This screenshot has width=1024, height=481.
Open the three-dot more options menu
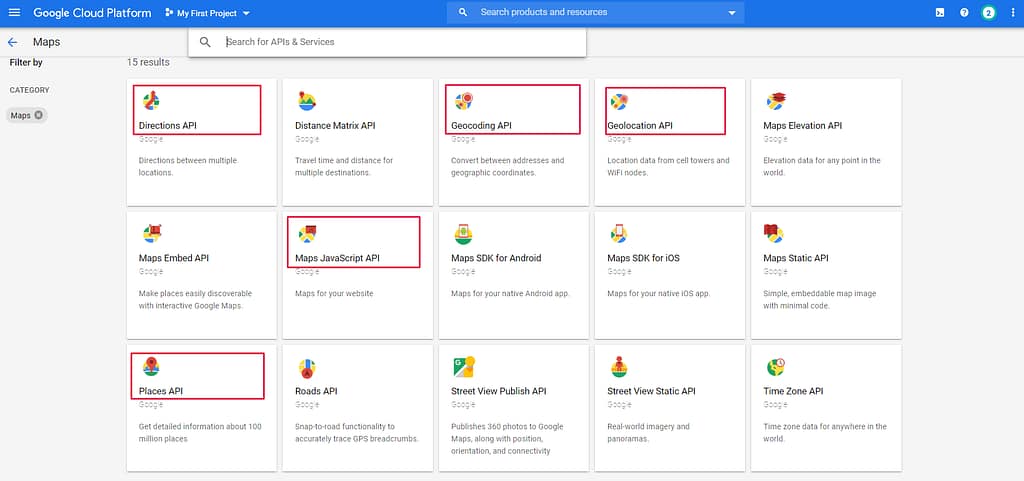pyautogui.click(x=1012, y=13)
